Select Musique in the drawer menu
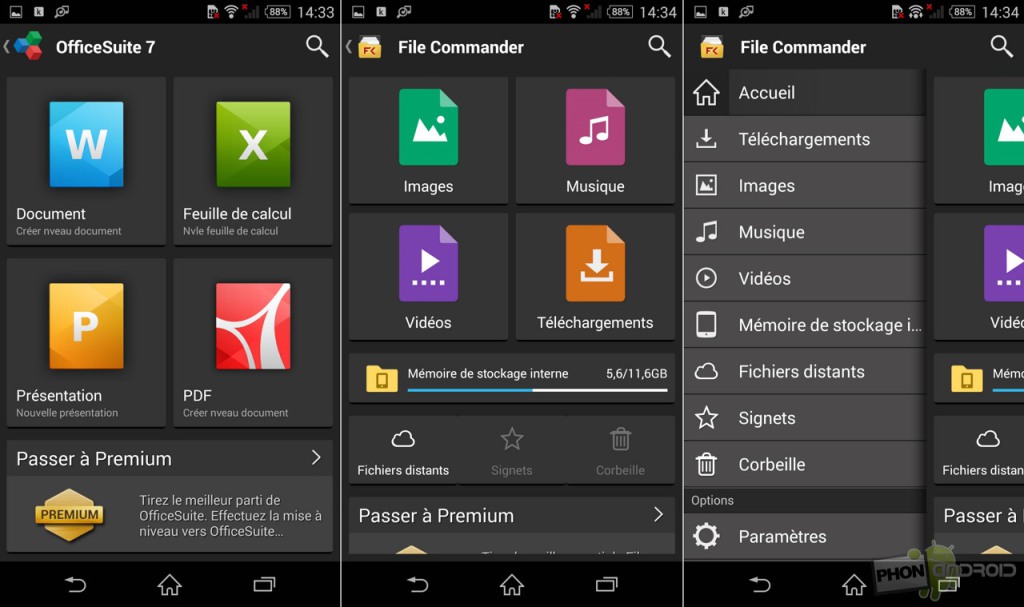 coord(805,232)
